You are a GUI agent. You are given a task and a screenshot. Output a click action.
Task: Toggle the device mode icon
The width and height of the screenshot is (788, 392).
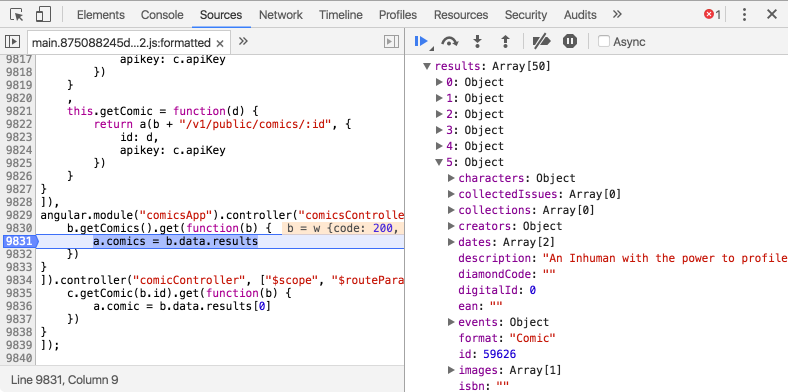pyautogui.click(x=44, y=15)
